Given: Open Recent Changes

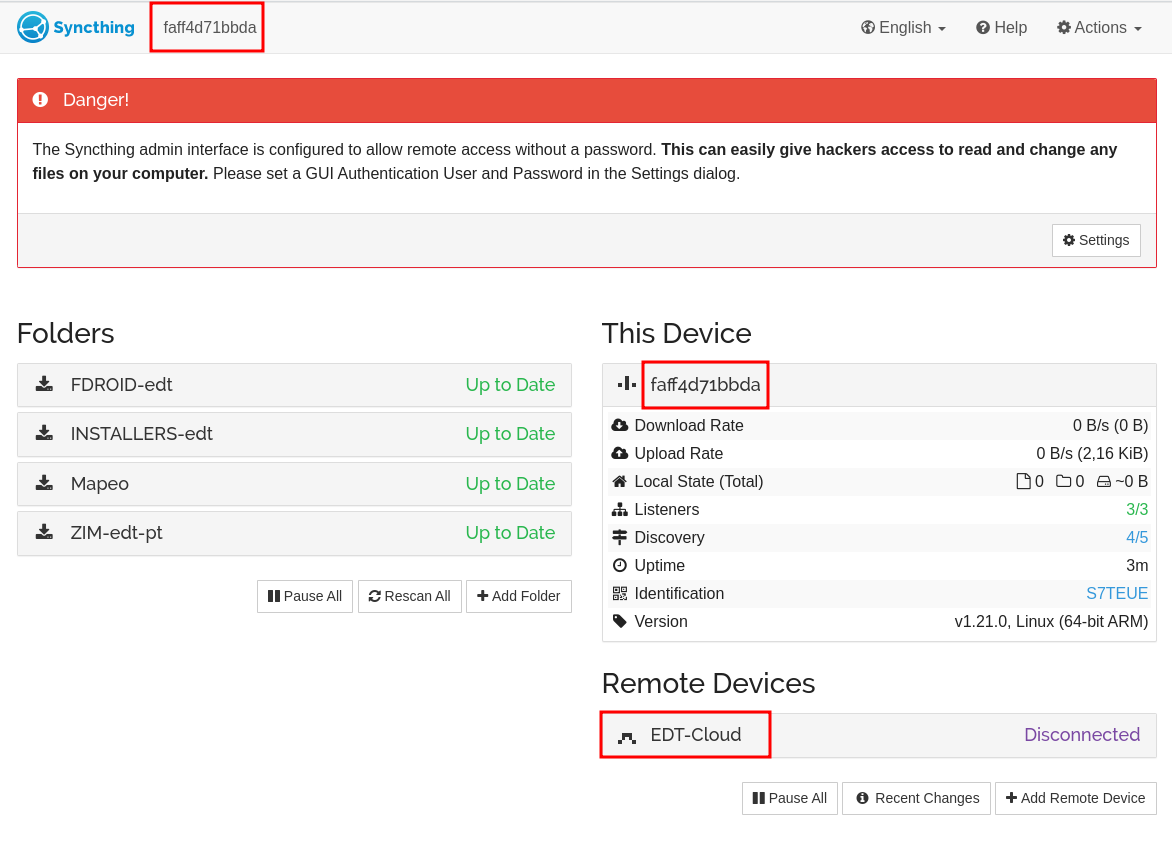Looking at the screenshot, I should point(916,798).
